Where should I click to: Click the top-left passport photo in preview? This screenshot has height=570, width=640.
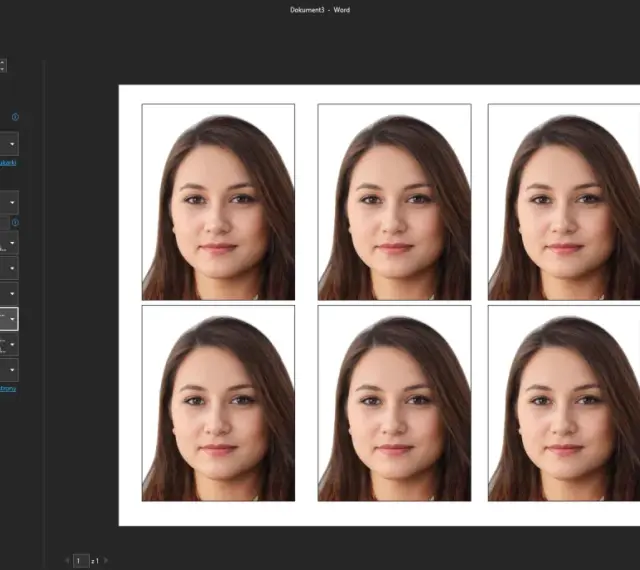click(218, 202)
